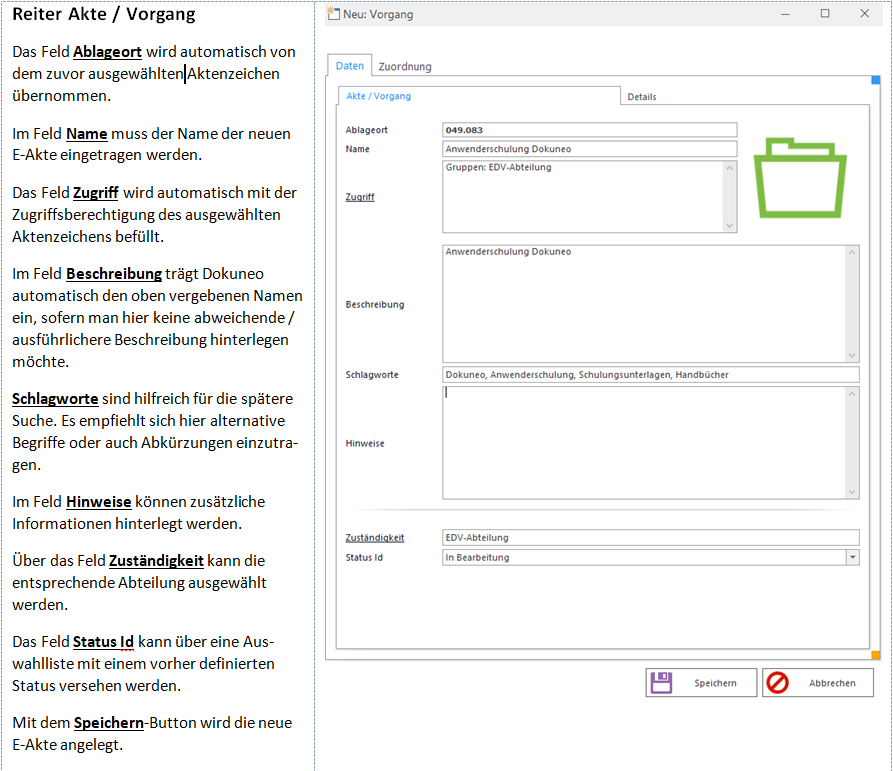Viewport: 893px width, 771px height.
Task: Click the green folder icon
Action: tap(800, 178)
